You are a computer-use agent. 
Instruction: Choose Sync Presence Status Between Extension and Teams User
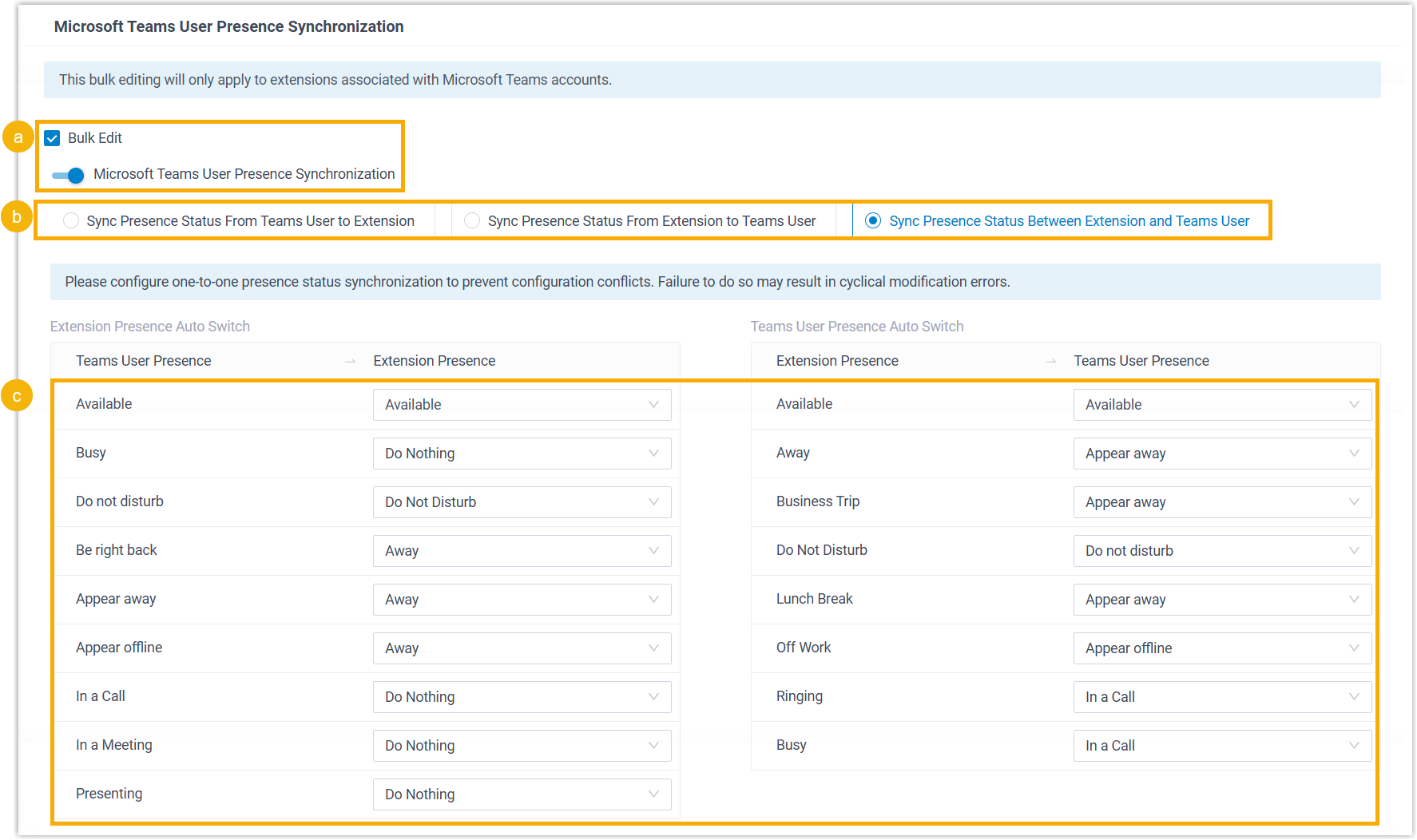tap(873, 221)
